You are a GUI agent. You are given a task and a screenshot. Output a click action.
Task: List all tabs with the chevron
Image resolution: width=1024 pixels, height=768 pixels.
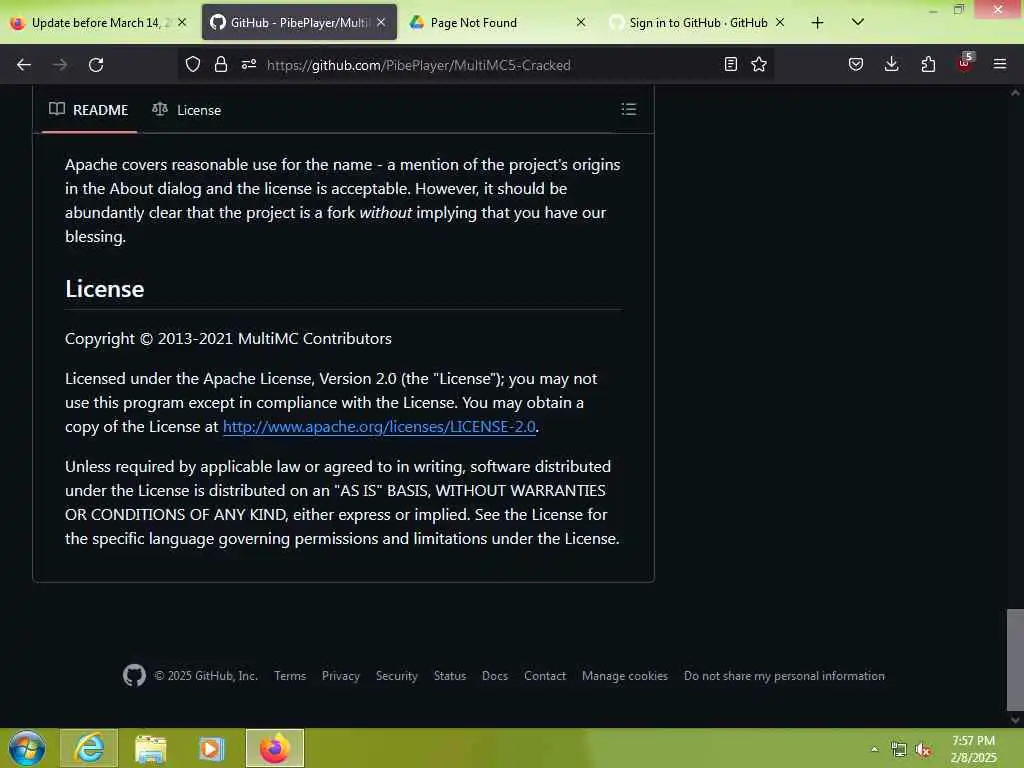point(858,22)
